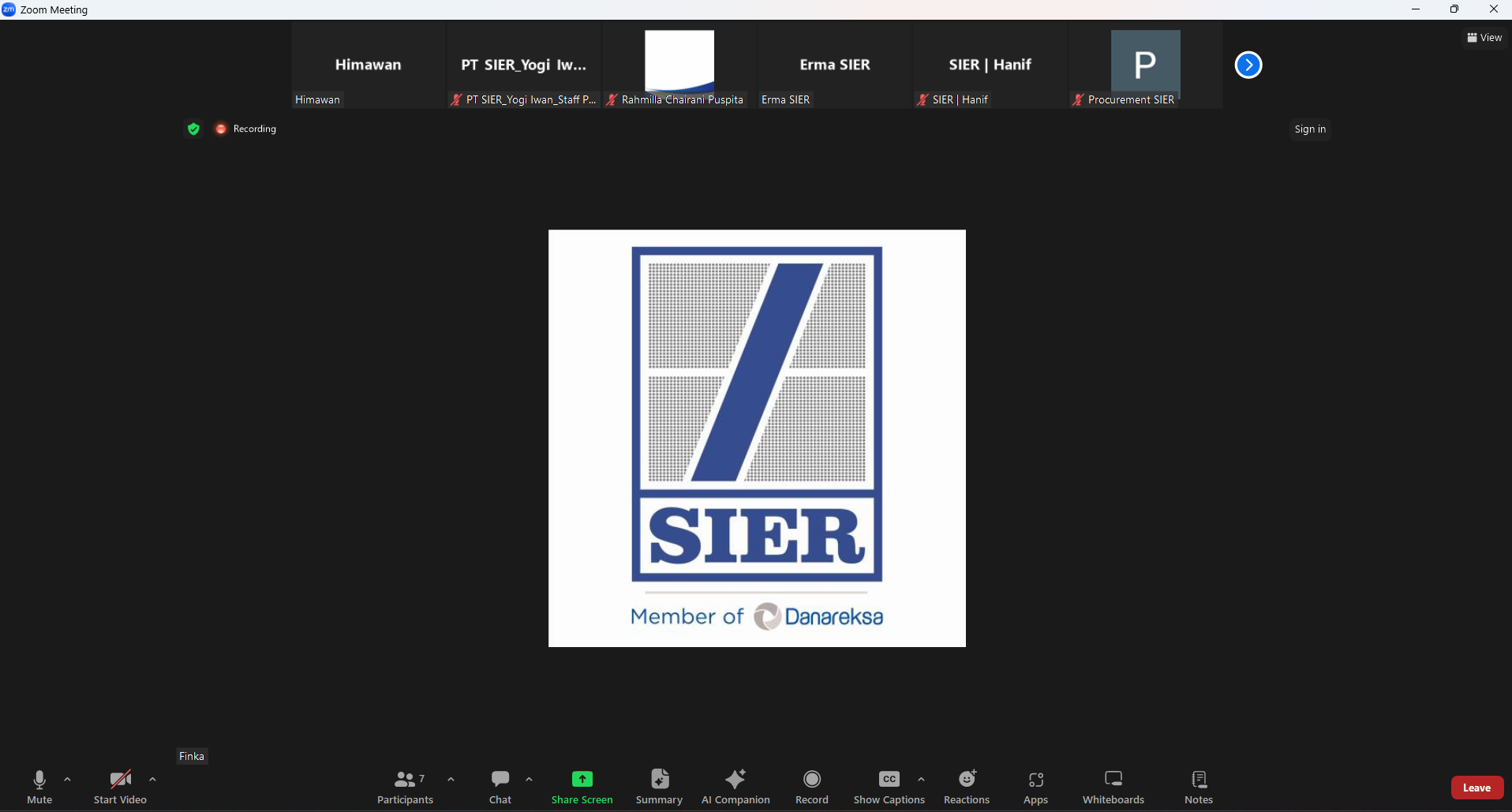The height and width of the screenshot is (812, 1512).
Task: Open the Chat panel
Action: [500, 787]
